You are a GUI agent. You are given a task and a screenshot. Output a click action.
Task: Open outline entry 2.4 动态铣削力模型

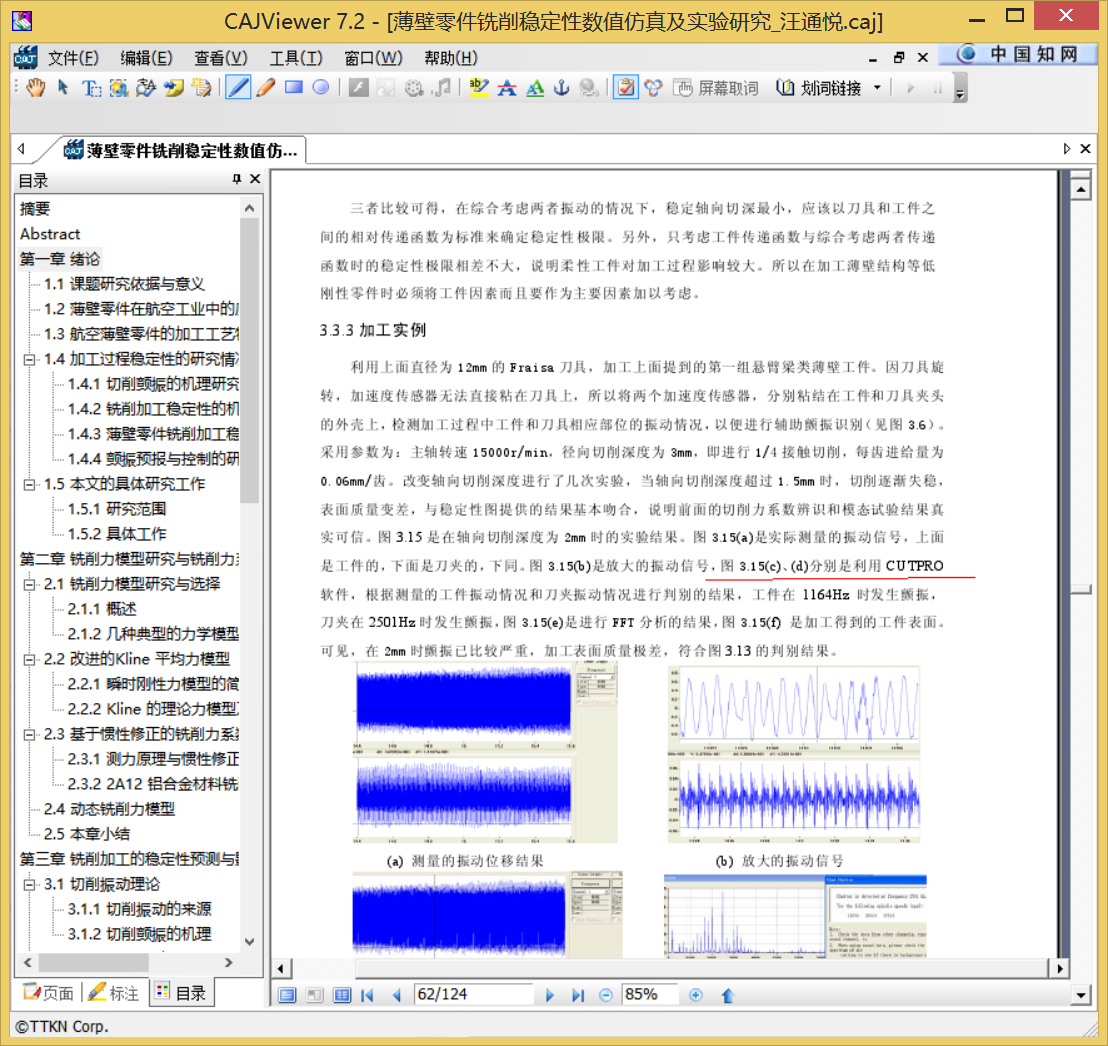[x=109, y=809]
